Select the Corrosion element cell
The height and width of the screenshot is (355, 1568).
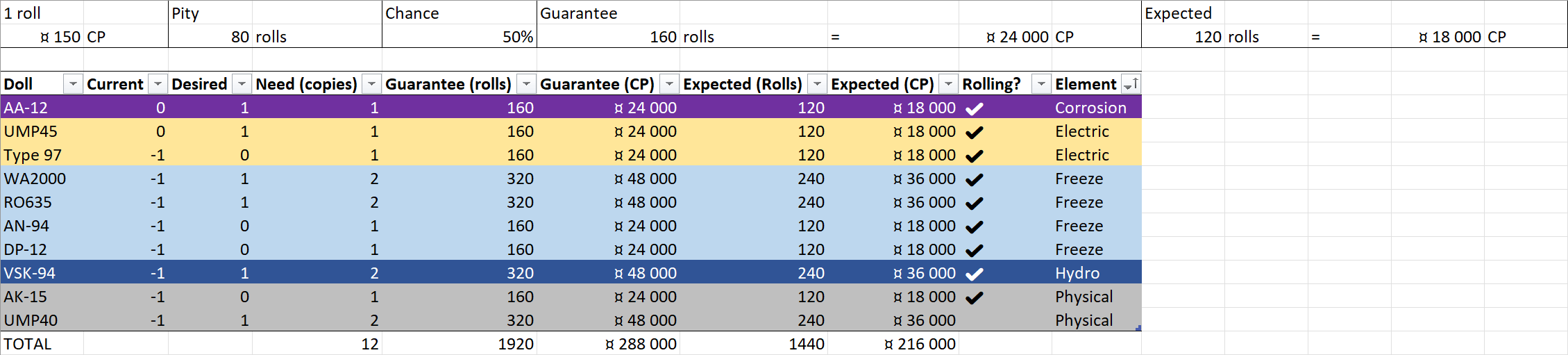(x=1097, y=108)
